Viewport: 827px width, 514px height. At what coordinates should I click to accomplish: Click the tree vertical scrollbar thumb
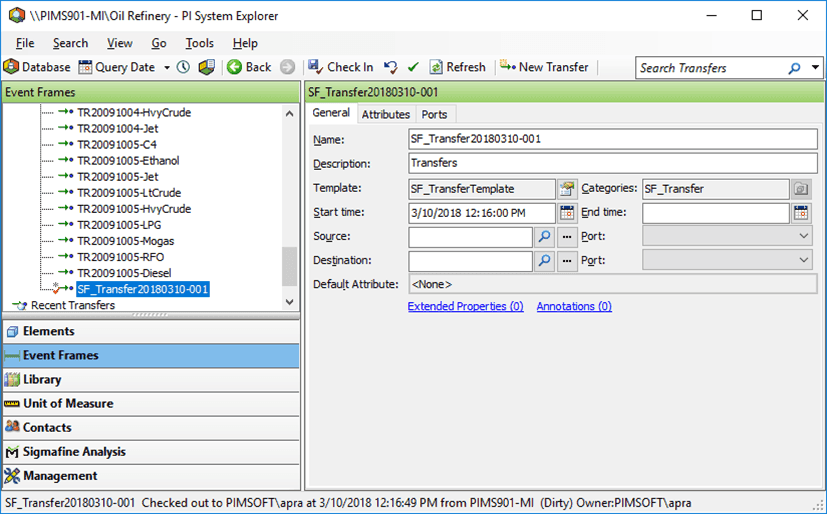(x=290, y=267)
